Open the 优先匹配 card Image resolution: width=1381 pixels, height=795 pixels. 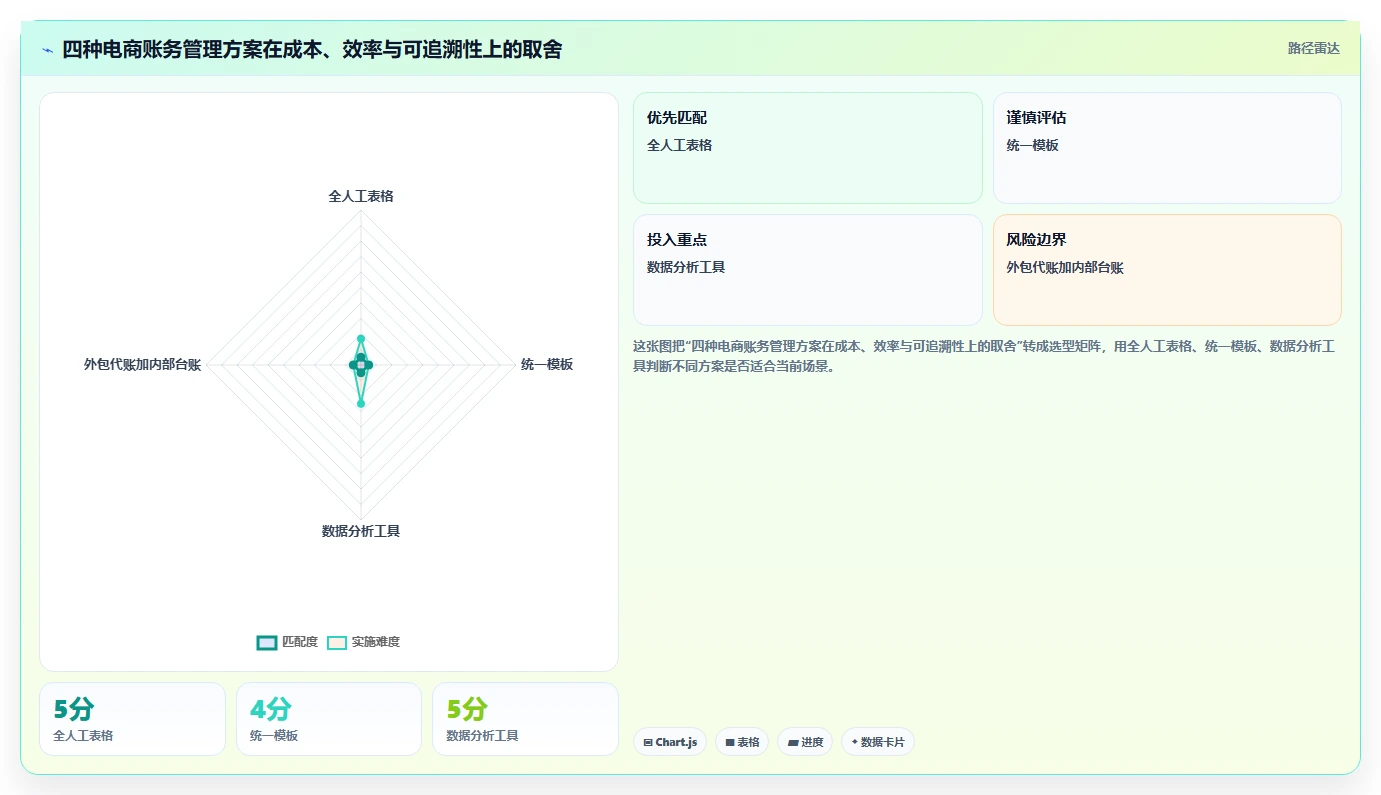tap(808, 148)
